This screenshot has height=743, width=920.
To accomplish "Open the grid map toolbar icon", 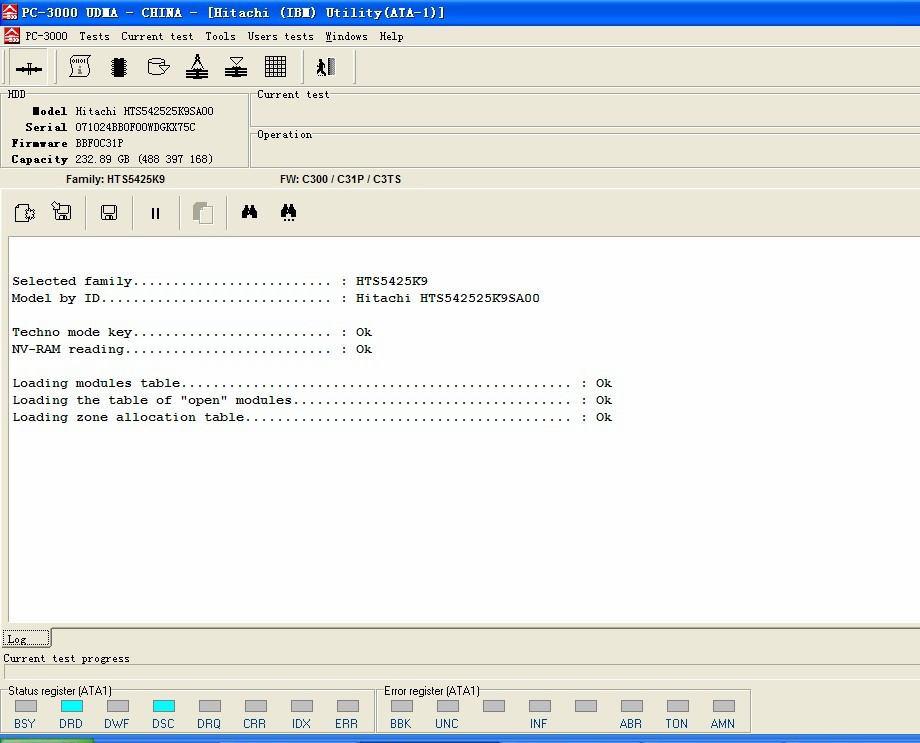I will pyautogui.click(x=275, y=66).
